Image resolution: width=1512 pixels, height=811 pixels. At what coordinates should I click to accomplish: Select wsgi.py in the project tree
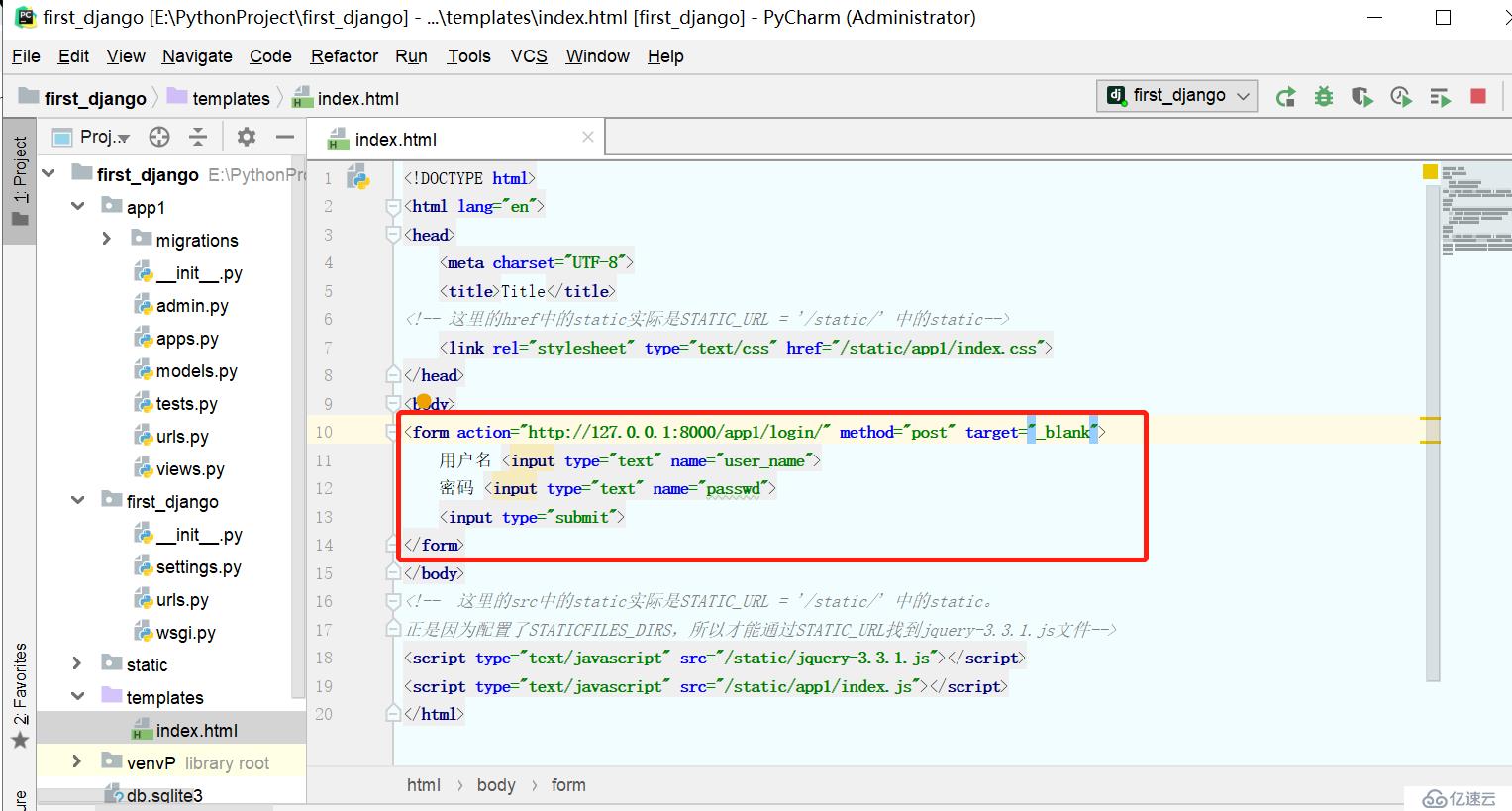coord(185,633)
